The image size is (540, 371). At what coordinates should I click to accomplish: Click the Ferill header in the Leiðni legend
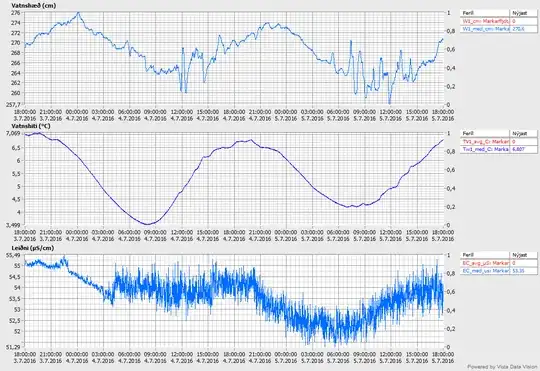click(485, 255)
